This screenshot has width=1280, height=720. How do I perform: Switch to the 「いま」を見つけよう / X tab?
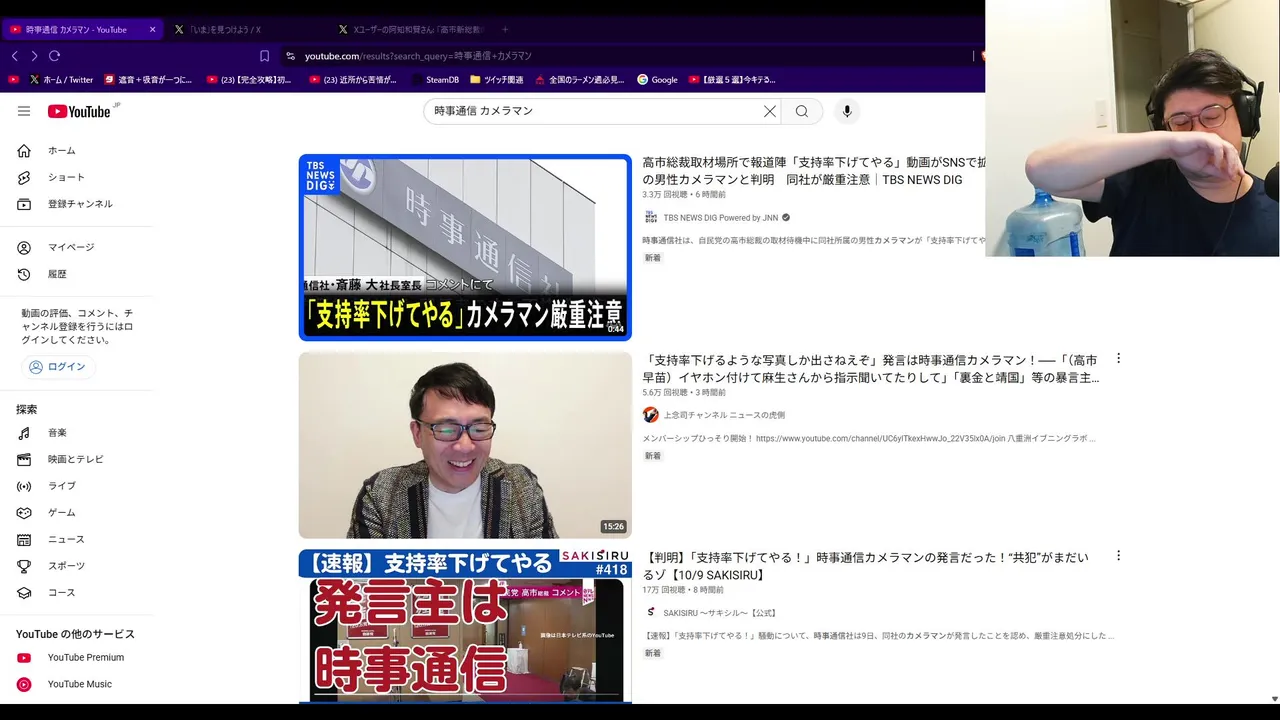coord(246,30)
